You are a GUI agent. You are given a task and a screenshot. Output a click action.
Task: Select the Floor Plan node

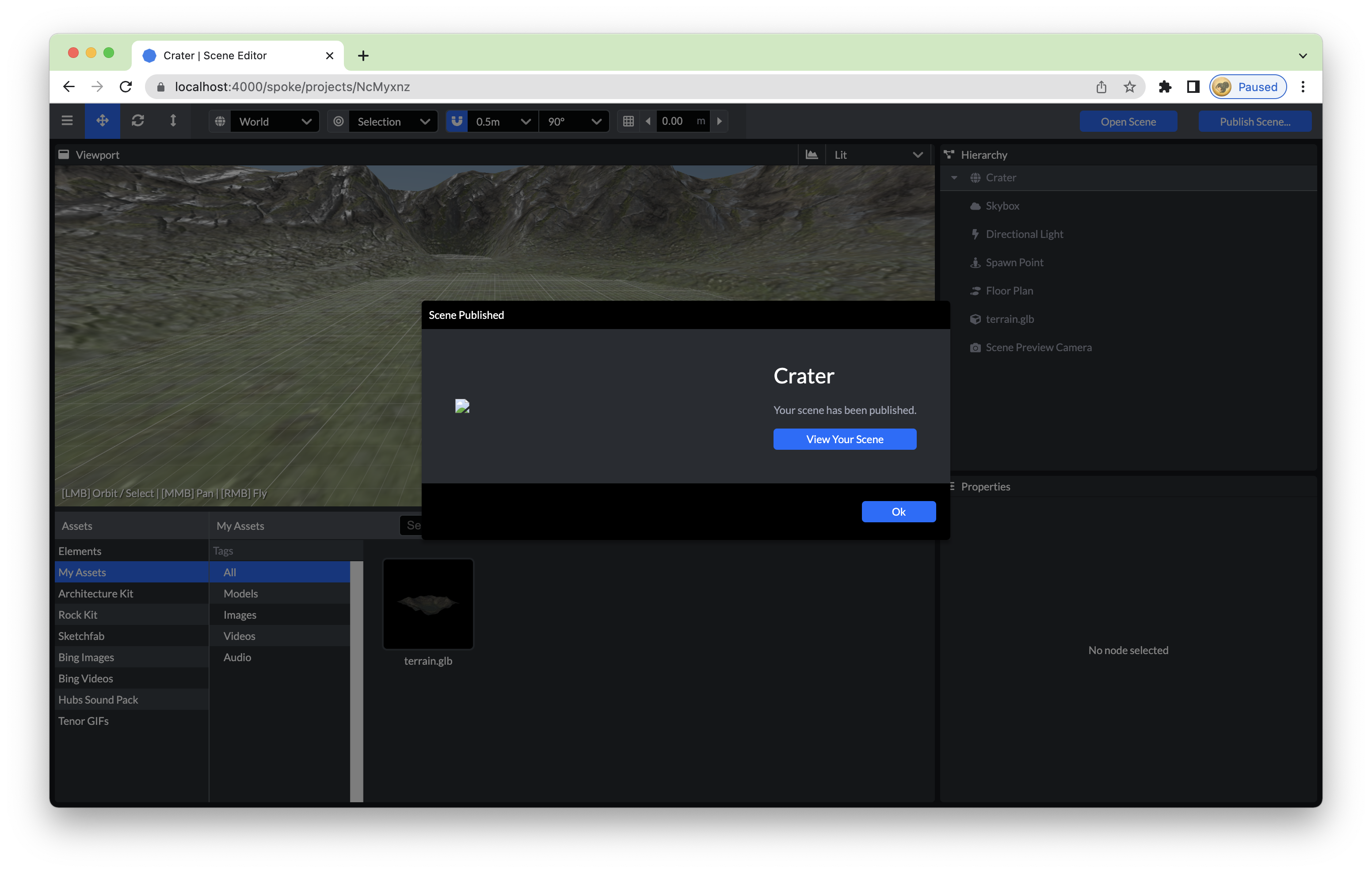tap(1128, 291)
